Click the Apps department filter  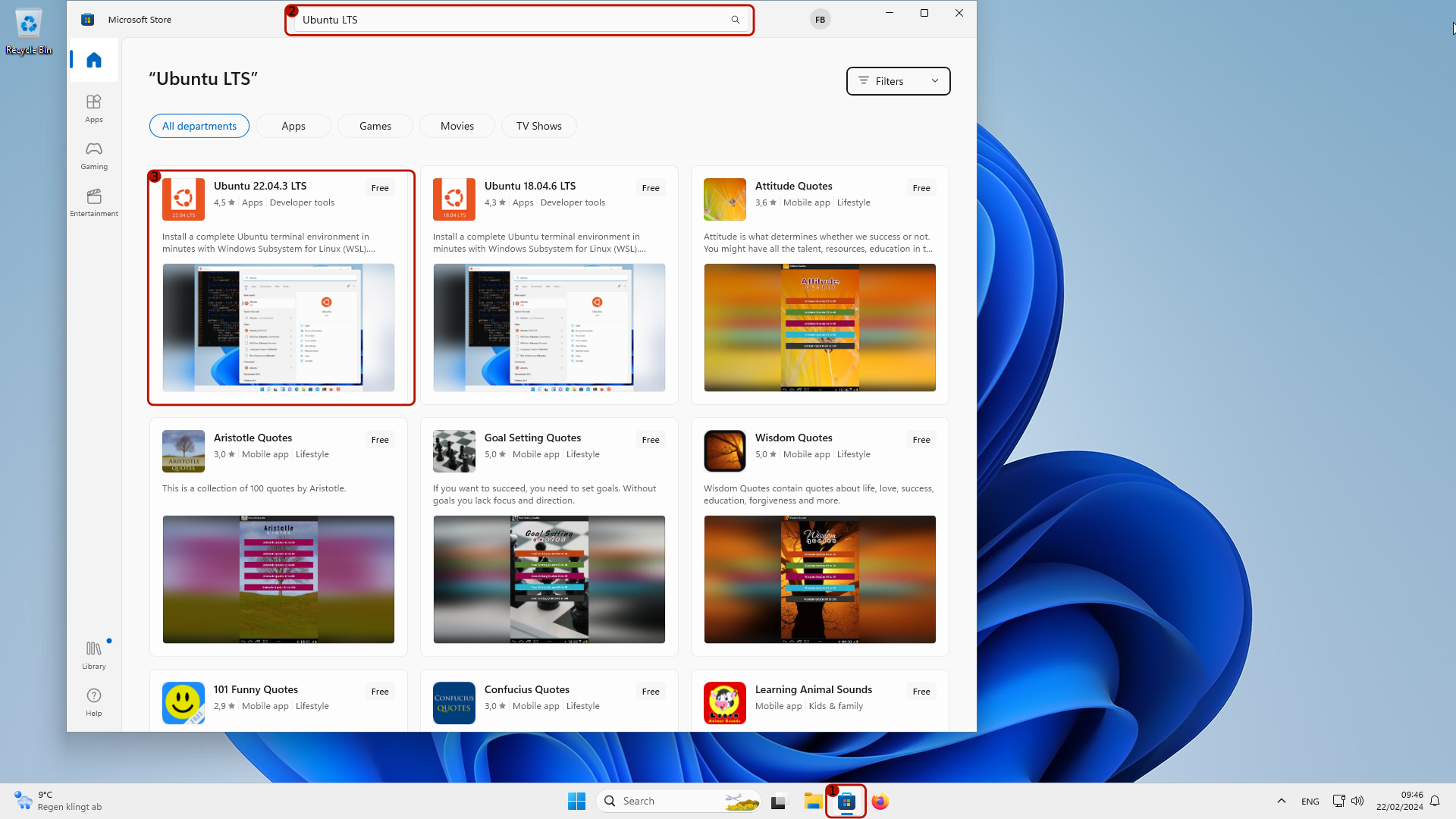click(x=293, y=125)
